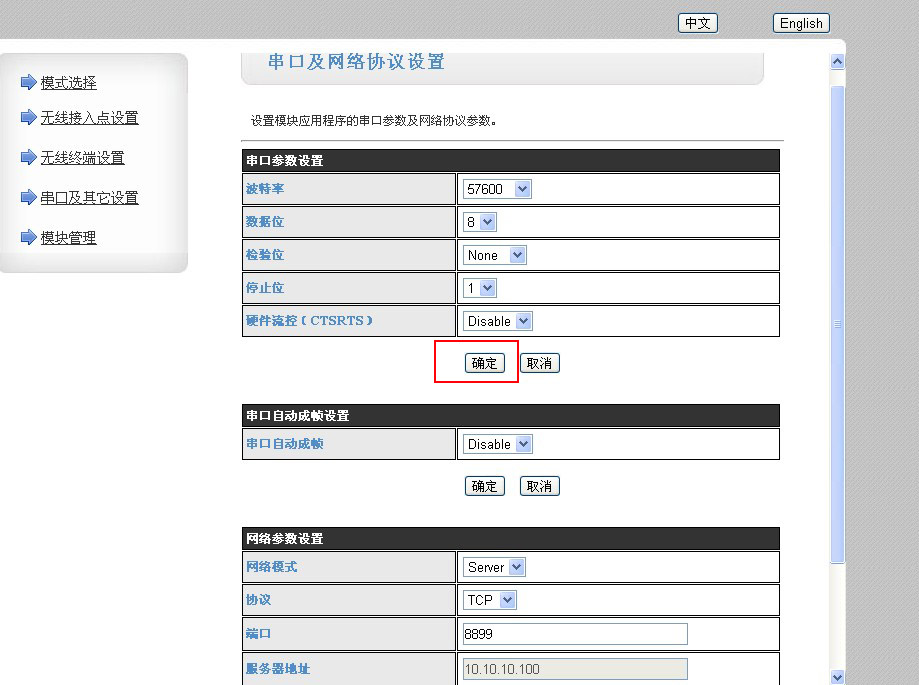Screen dimensions: 919x685
Task: Click the scrollbar down arrow
Action: [x=838, y=676]
